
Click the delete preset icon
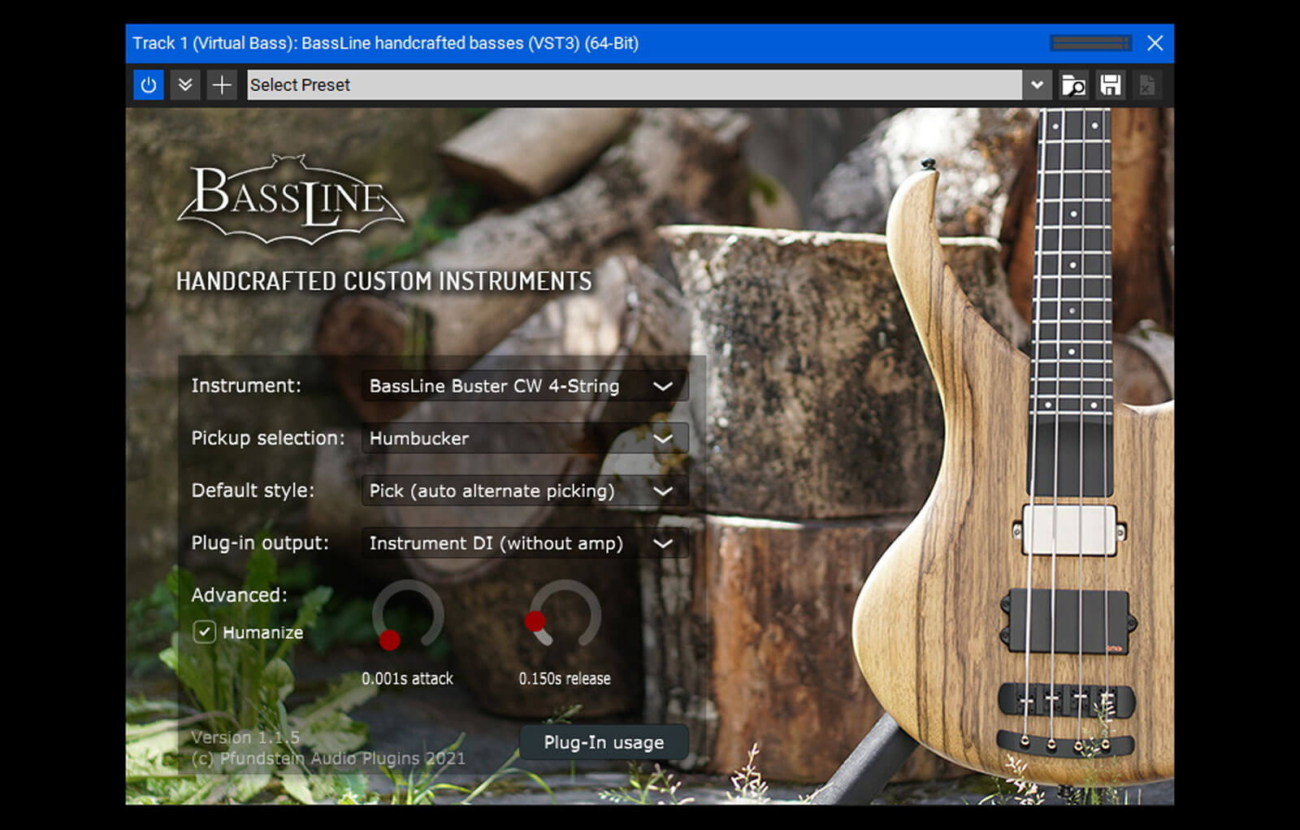coord(1147,85)
